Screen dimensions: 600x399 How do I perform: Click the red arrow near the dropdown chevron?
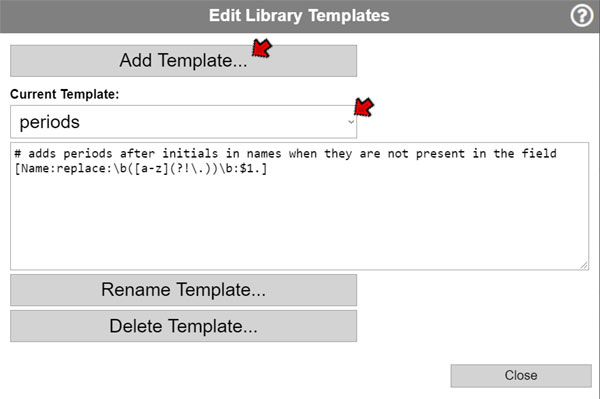click(x=364, y=107)
